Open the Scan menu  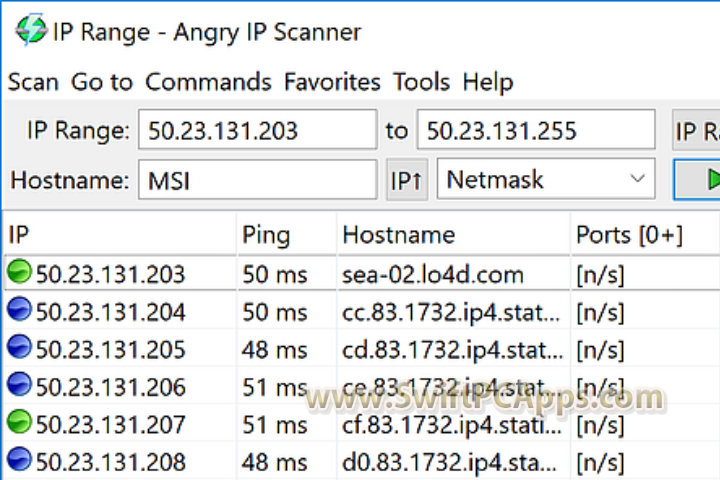coord(33,82)
